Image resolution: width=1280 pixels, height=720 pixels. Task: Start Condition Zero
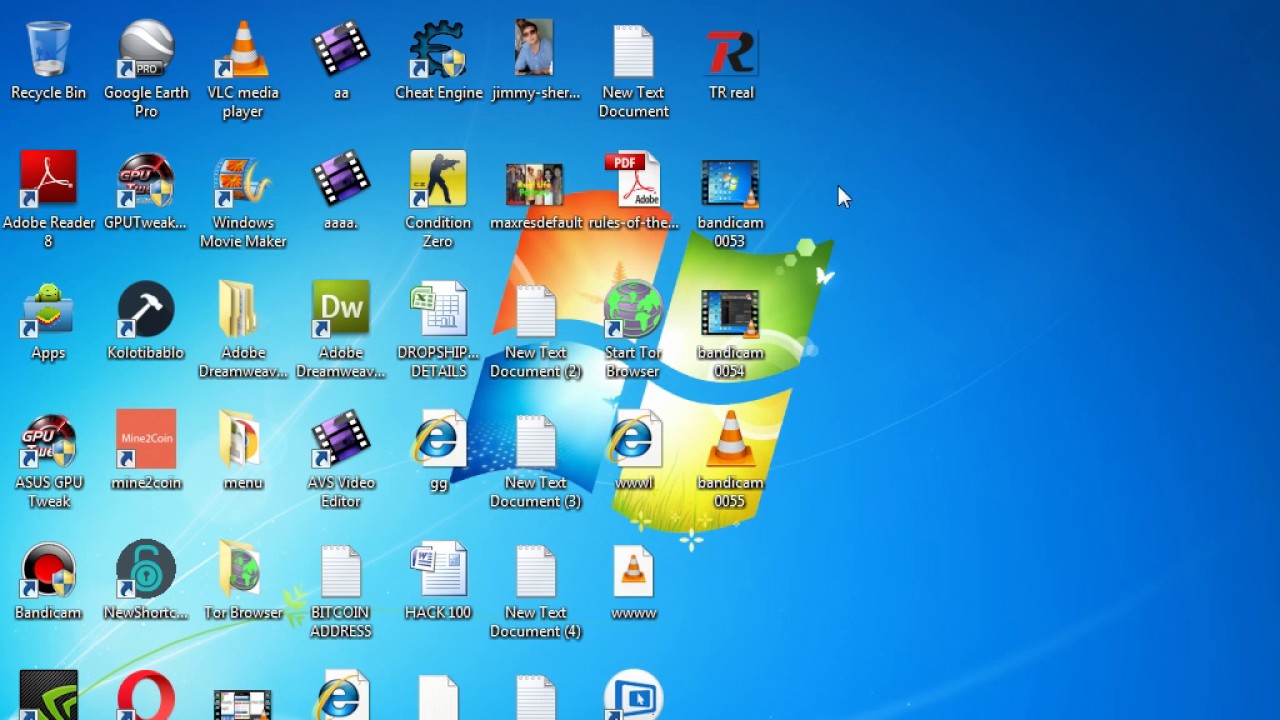(x=437, y=180)
